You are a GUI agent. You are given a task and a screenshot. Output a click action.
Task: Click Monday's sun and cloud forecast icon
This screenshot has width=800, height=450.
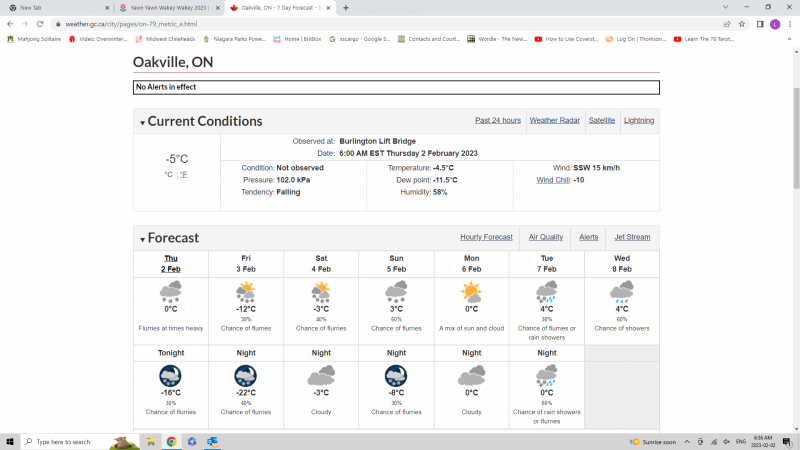471,292
